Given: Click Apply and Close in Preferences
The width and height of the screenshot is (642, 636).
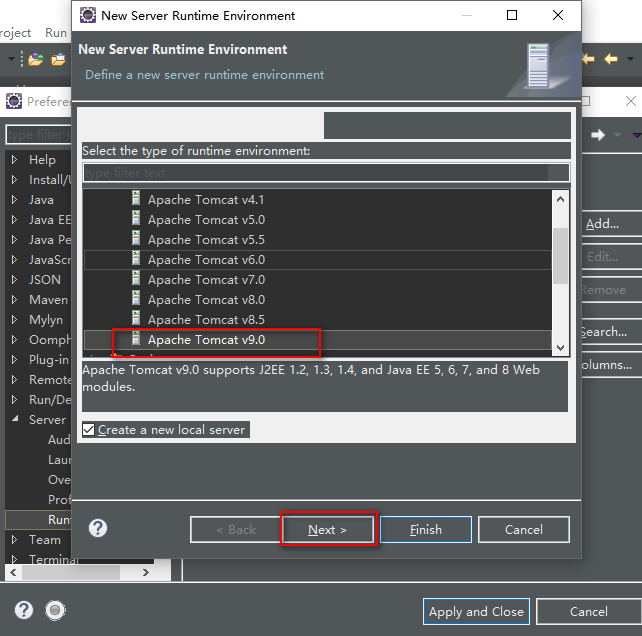Looking at the screenshot, I should click(x=476, y=611).
